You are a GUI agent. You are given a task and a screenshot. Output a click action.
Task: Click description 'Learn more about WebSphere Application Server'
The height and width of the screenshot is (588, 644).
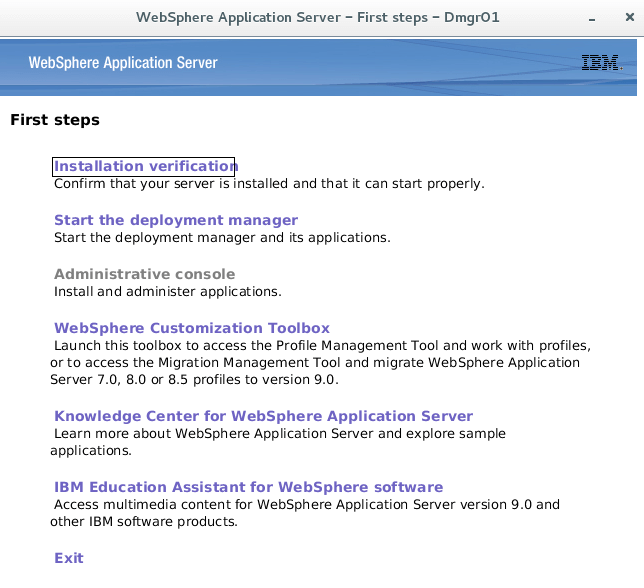click(214, 434)
